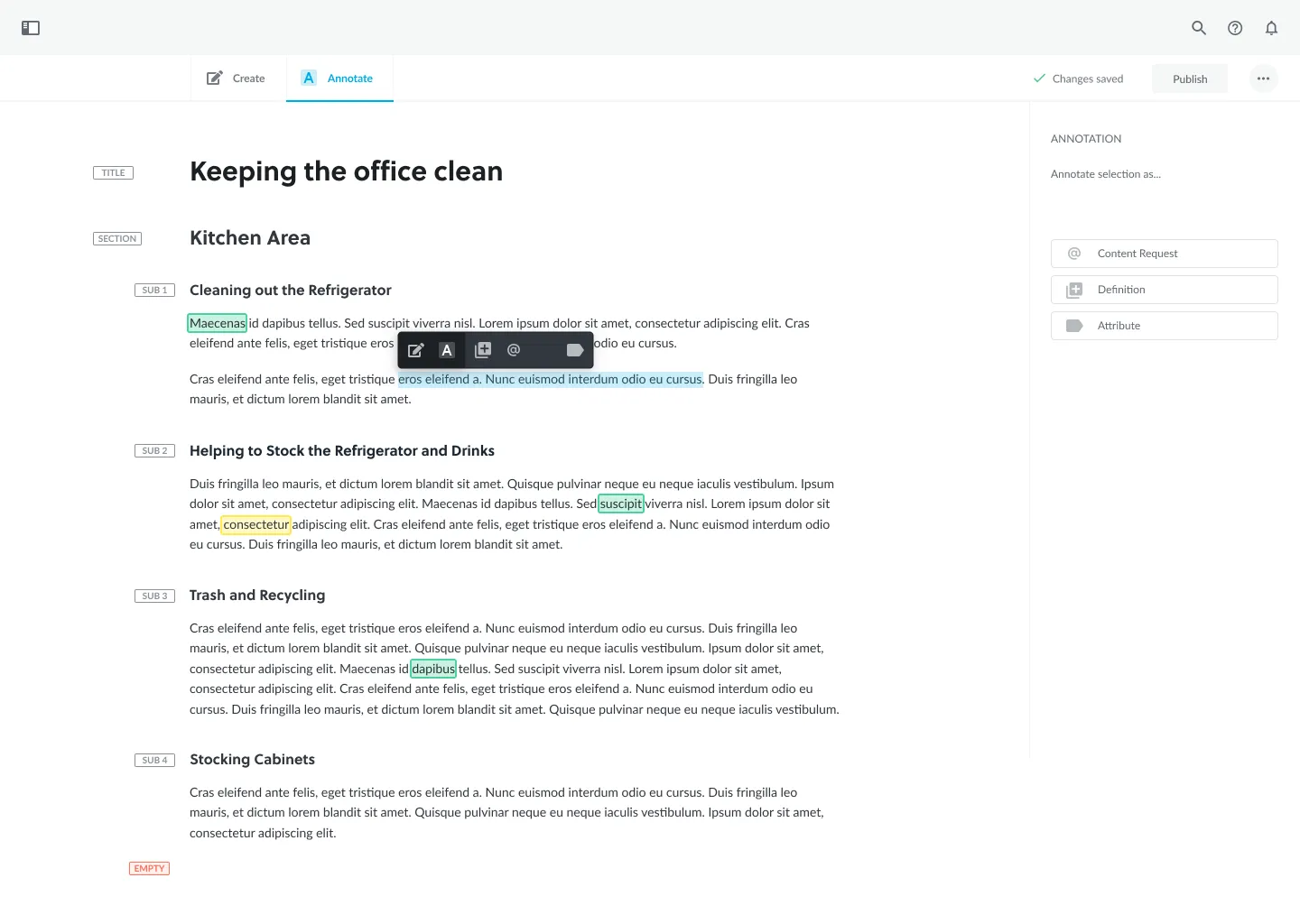Click the 'Trash and Recycling' heading

tap(257, 596)
